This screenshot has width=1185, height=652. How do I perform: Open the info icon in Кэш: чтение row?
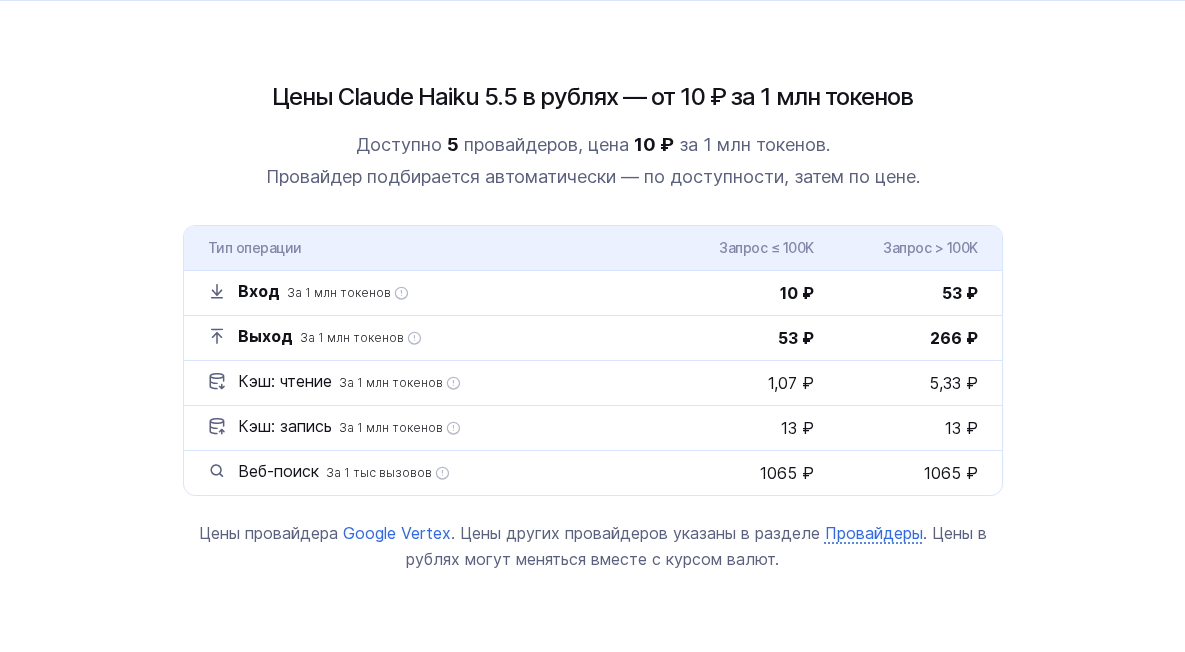coord(453,383)
